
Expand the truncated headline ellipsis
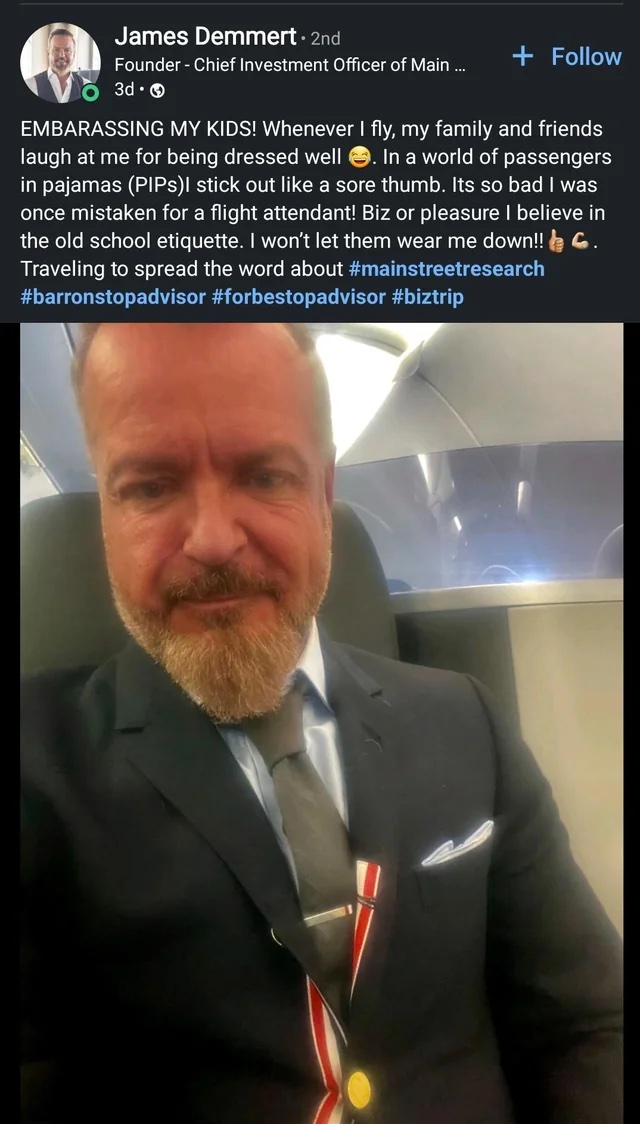(460, 65)
